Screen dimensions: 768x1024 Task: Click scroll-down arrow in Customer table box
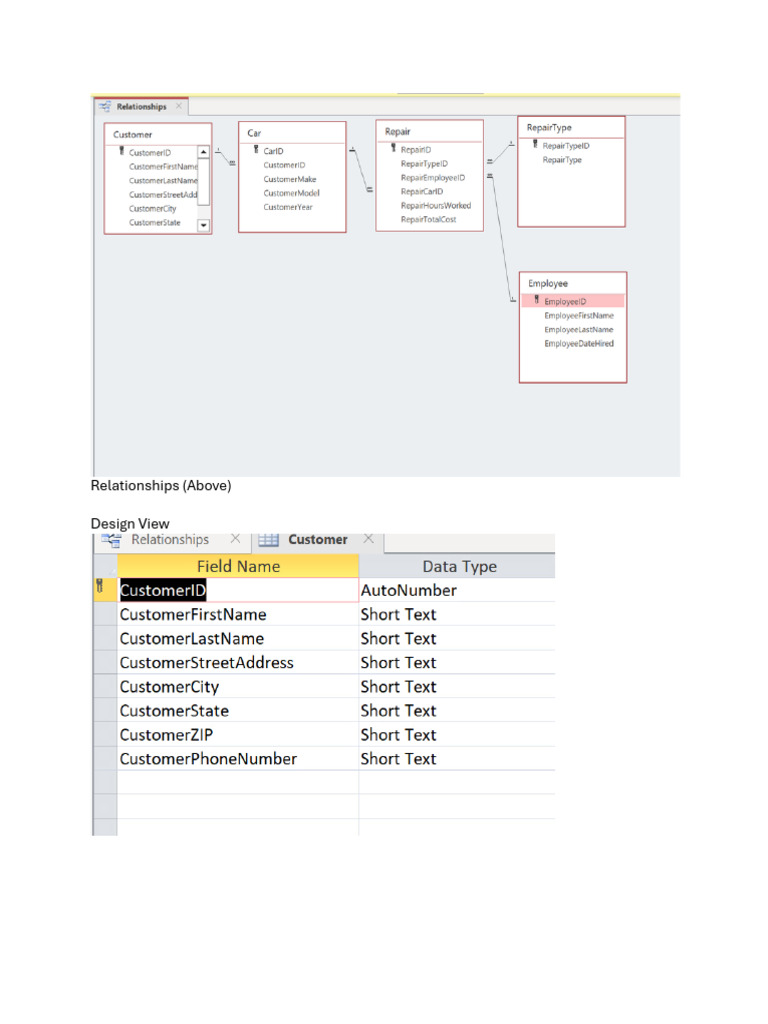point(204,225)
